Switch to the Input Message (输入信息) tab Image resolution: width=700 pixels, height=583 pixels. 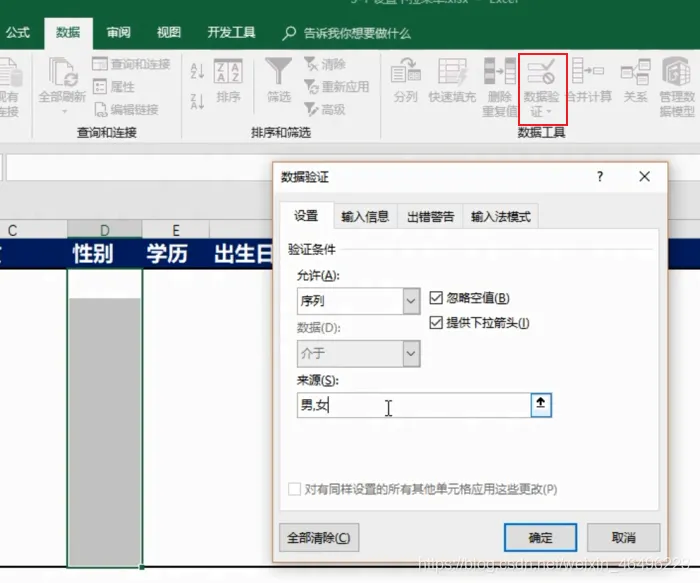[365, 217]
